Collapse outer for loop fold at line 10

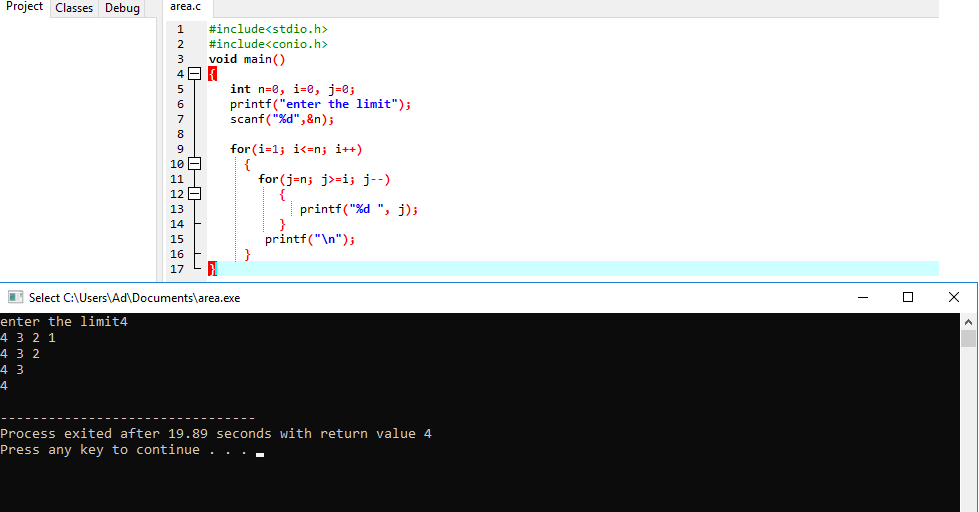tap(195, 164)
